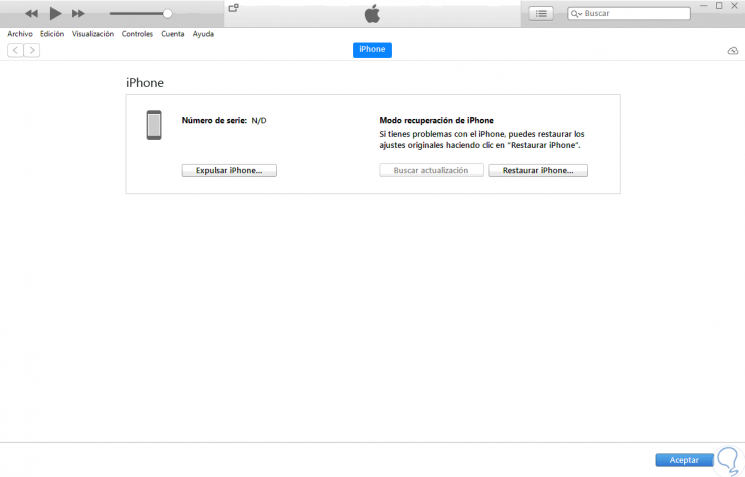Adjust the volume slider knob
Screen dimensions: 745x477
tap(167, 14)
